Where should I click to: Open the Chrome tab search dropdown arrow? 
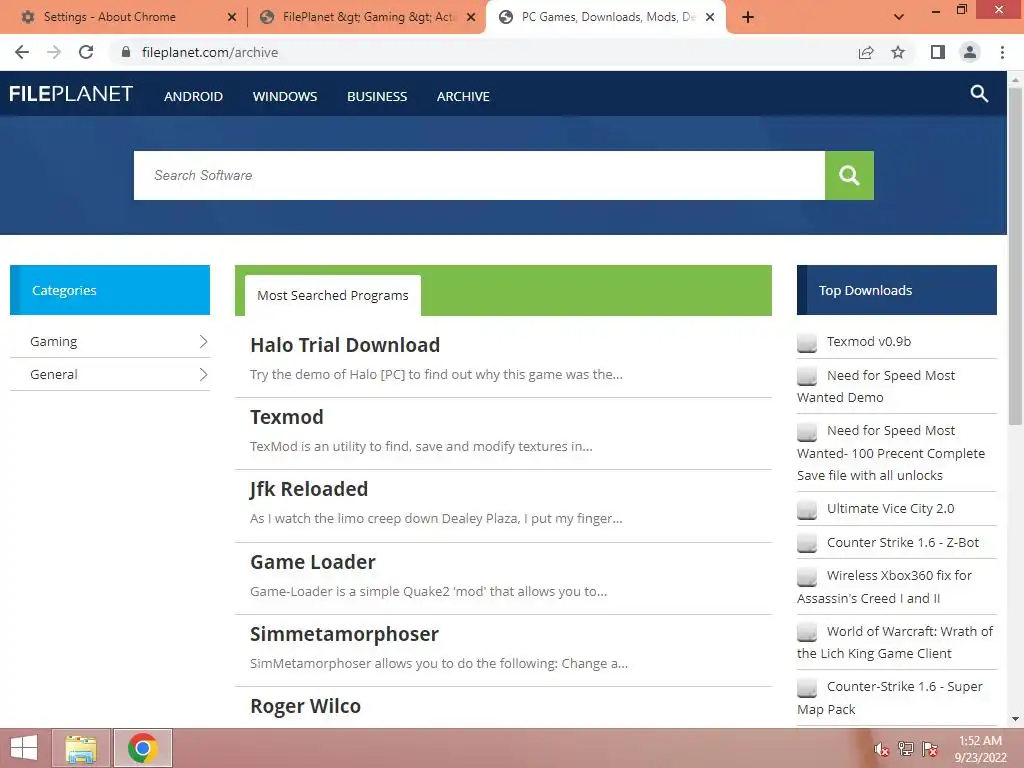[x=899, y=17]
